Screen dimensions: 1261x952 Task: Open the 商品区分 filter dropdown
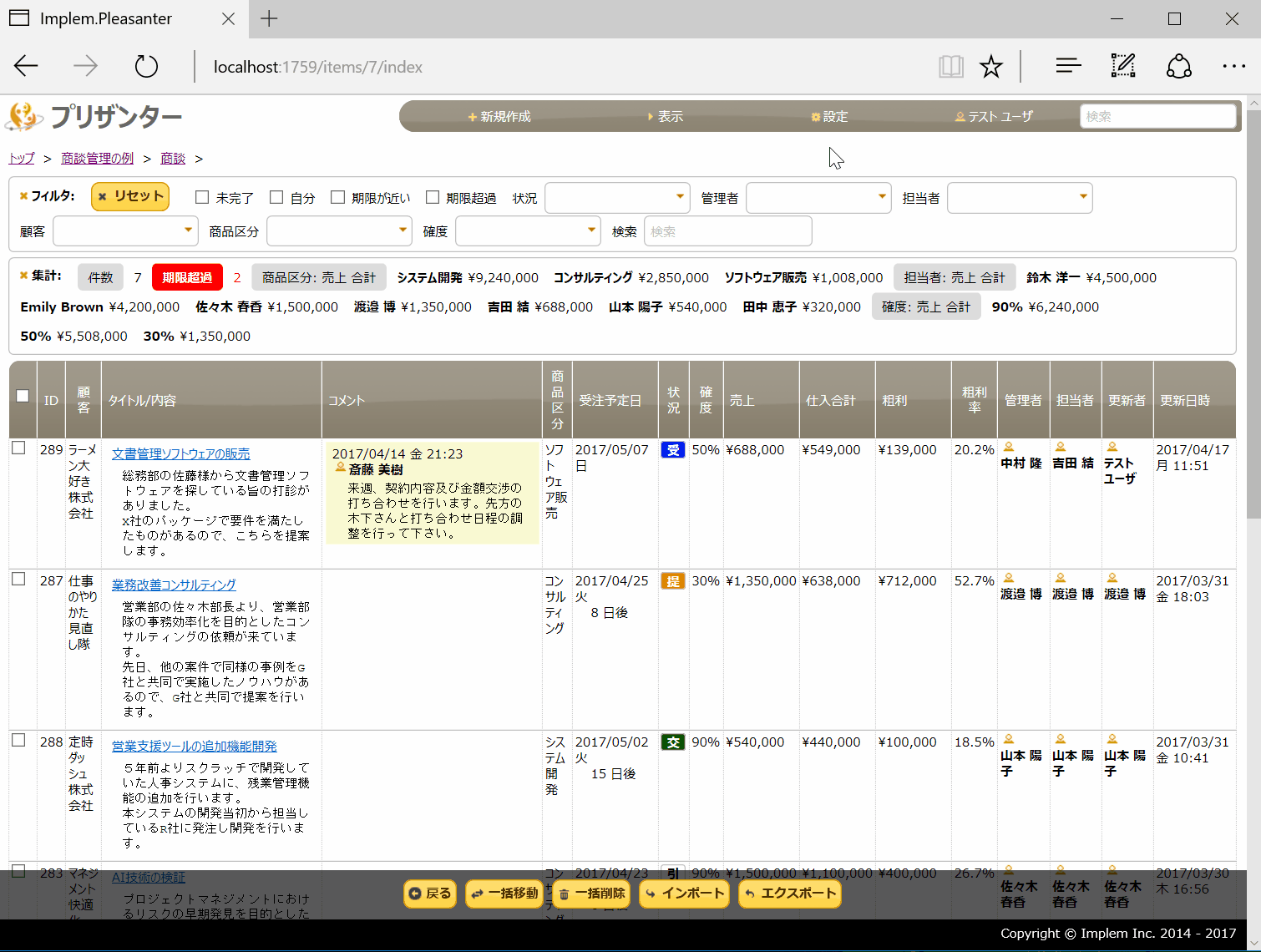click(x=339, y=230)
